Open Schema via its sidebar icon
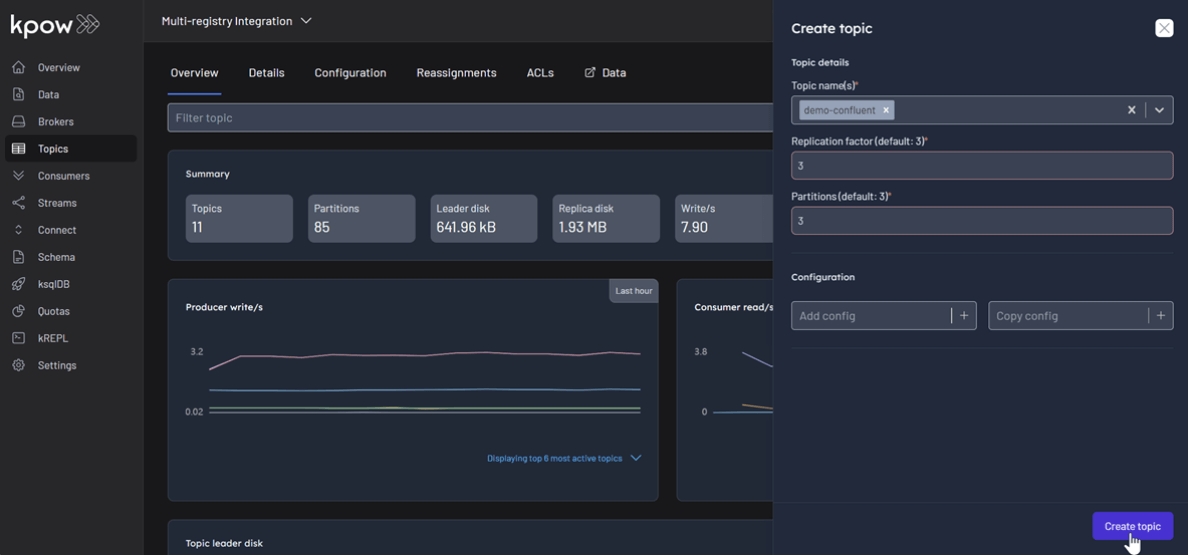The height and width of the screenshot is (555, 1188). pyautogui.click(x=18, y=257)
